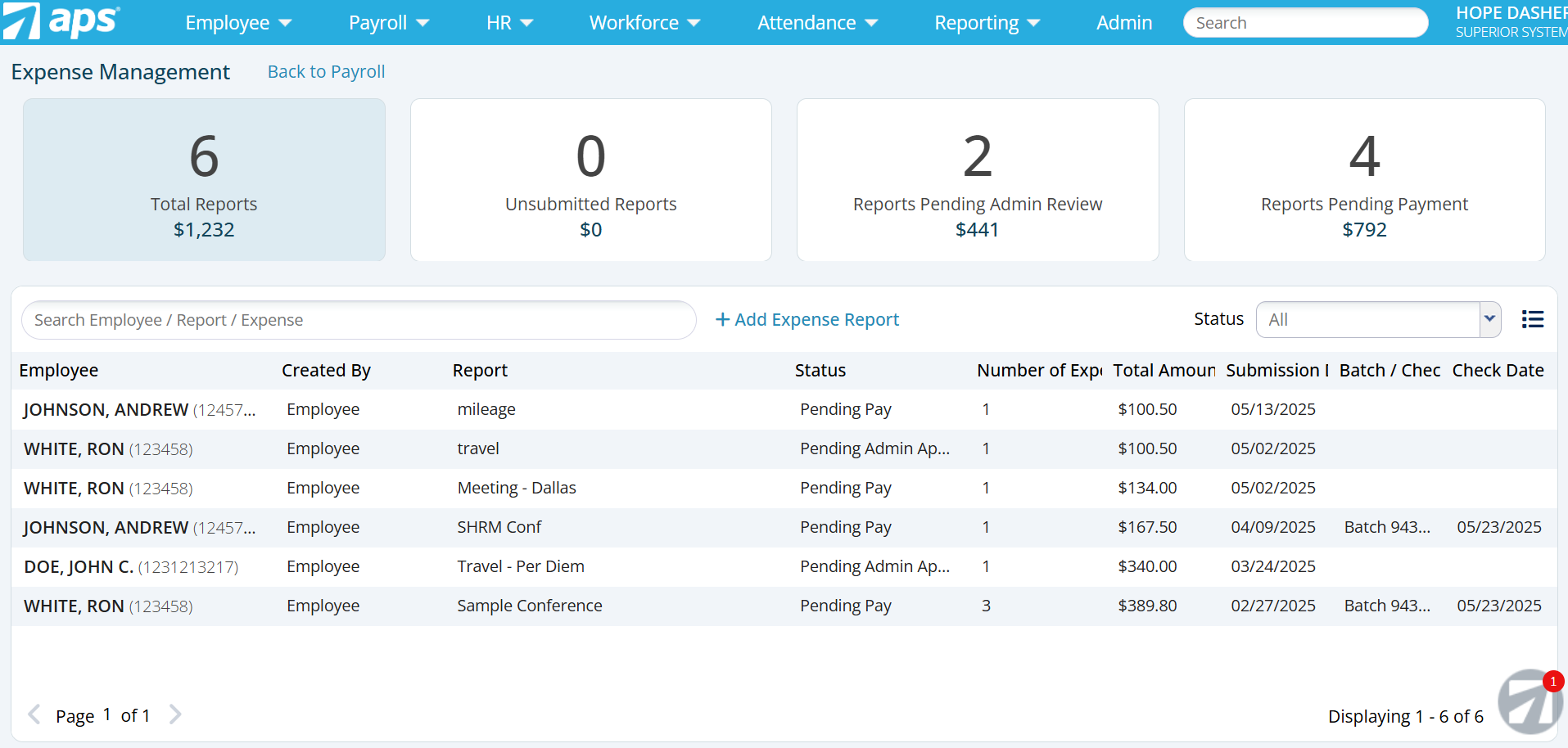Viewport: 1568px width, 748px height.
Task: Select the Total Reports summary card
Action: (x=204, y=180)
